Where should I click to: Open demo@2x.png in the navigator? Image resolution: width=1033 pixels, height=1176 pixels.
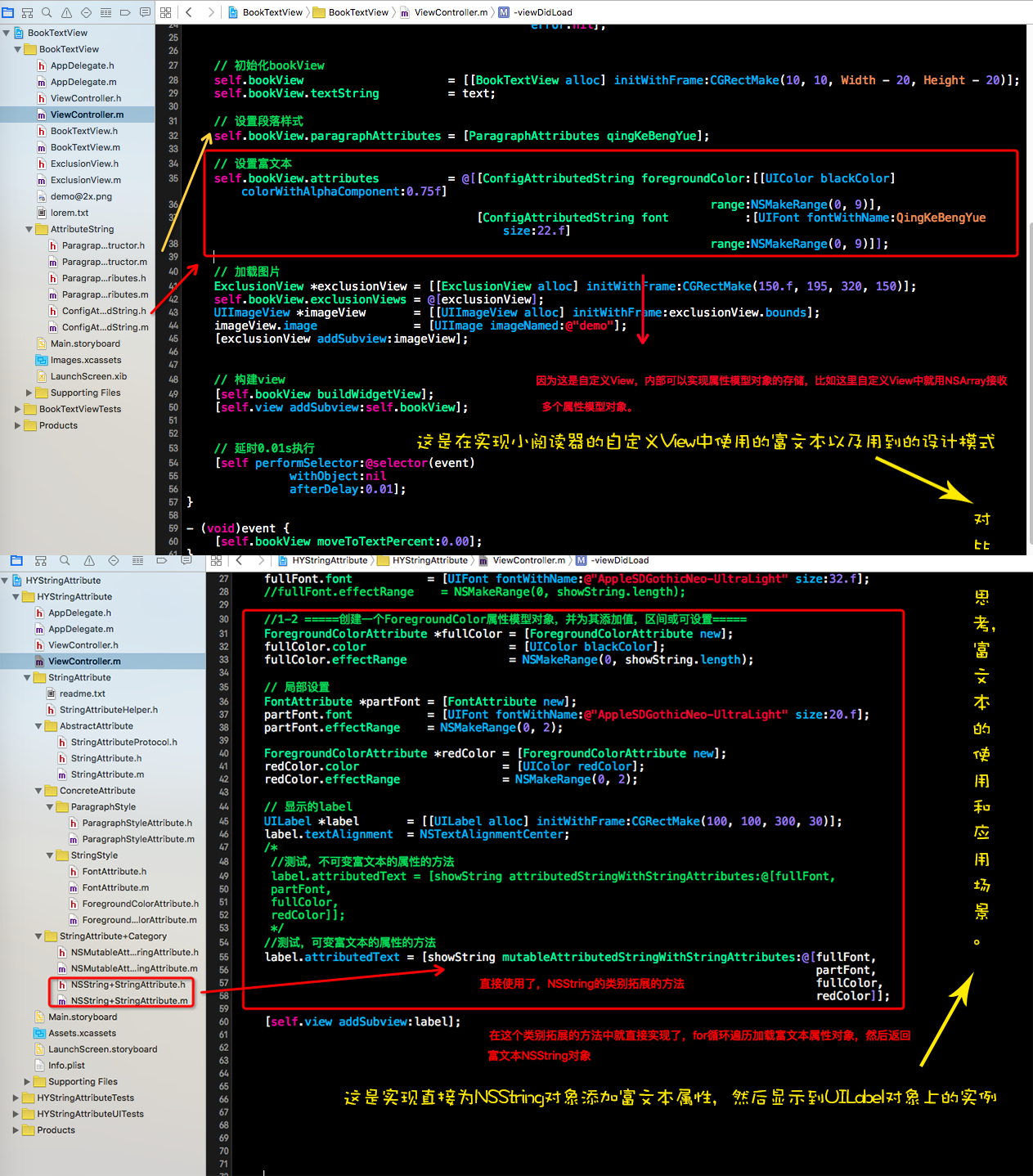(x=80, y=196)
